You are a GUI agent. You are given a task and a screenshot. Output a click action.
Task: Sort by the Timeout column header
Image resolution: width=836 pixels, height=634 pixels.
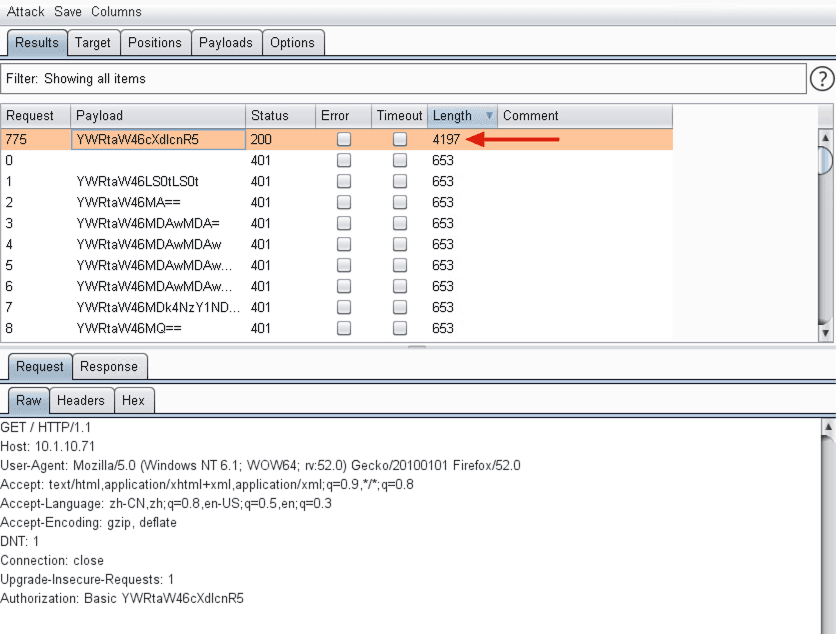pos(399,116)
